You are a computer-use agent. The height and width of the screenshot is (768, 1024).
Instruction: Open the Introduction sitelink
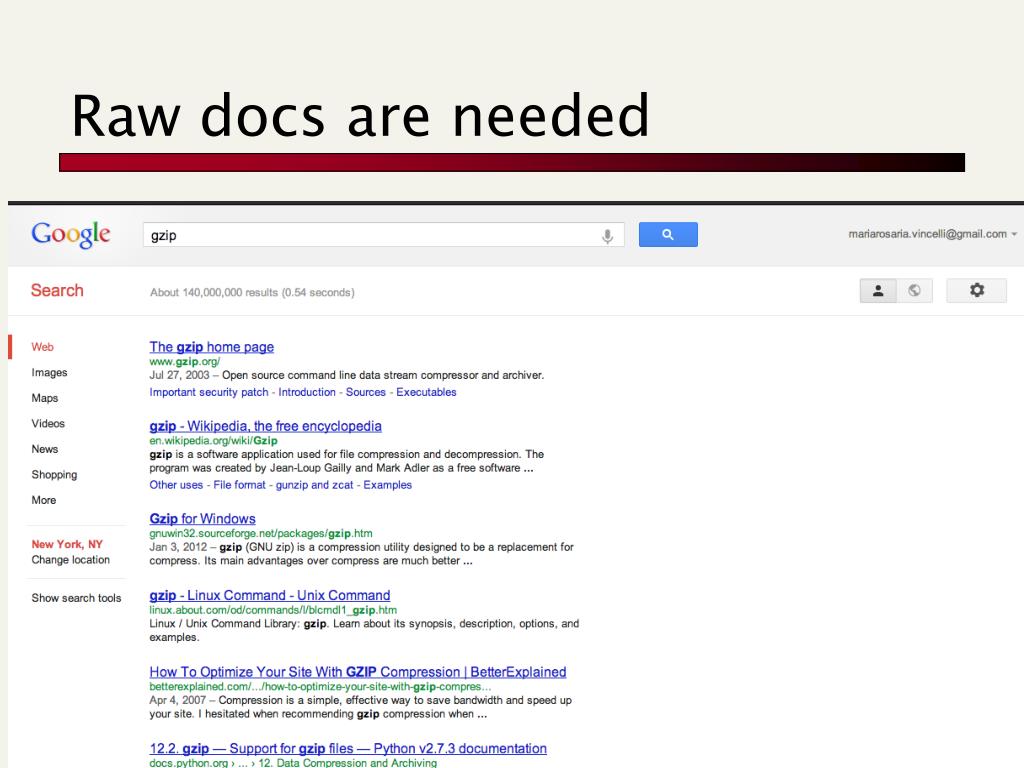[307, 392]
